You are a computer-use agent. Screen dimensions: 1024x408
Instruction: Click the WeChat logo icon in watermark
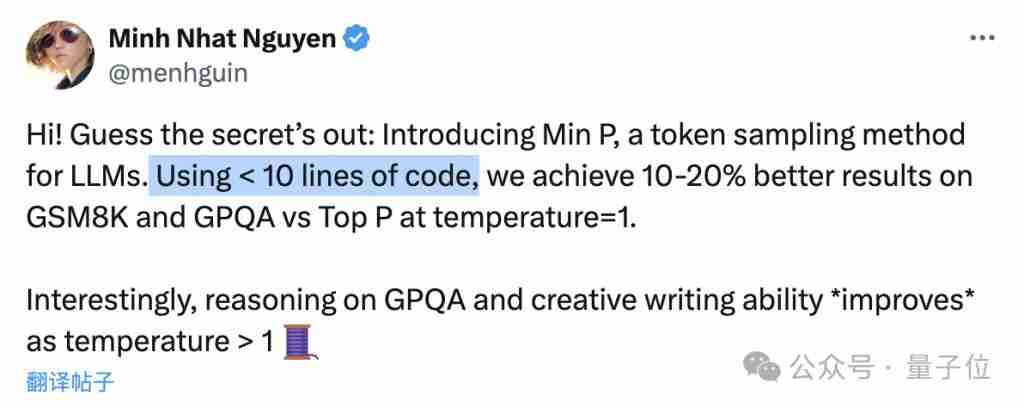point(761,368)
